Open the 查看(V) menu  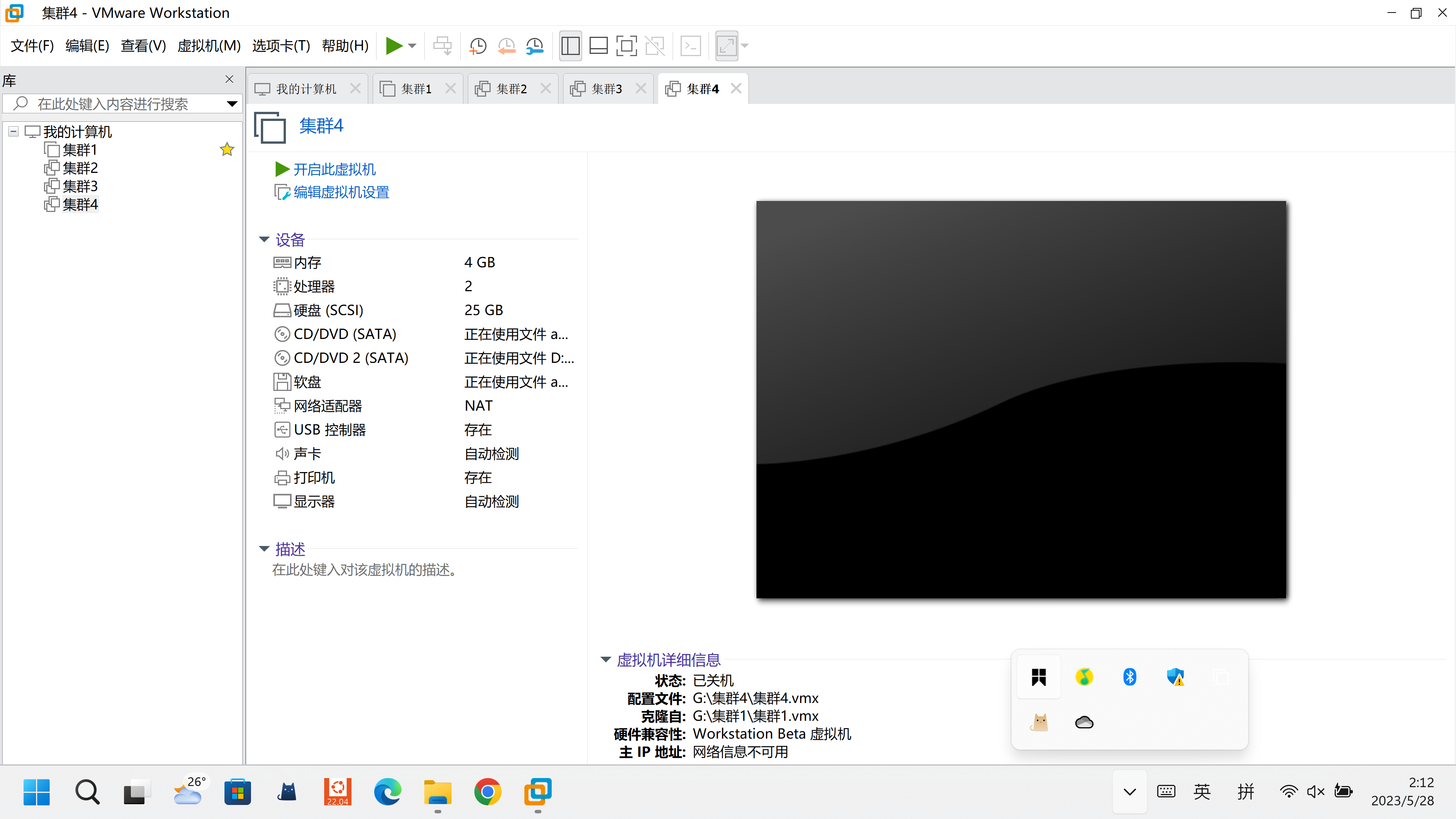(x=143, y=45)
